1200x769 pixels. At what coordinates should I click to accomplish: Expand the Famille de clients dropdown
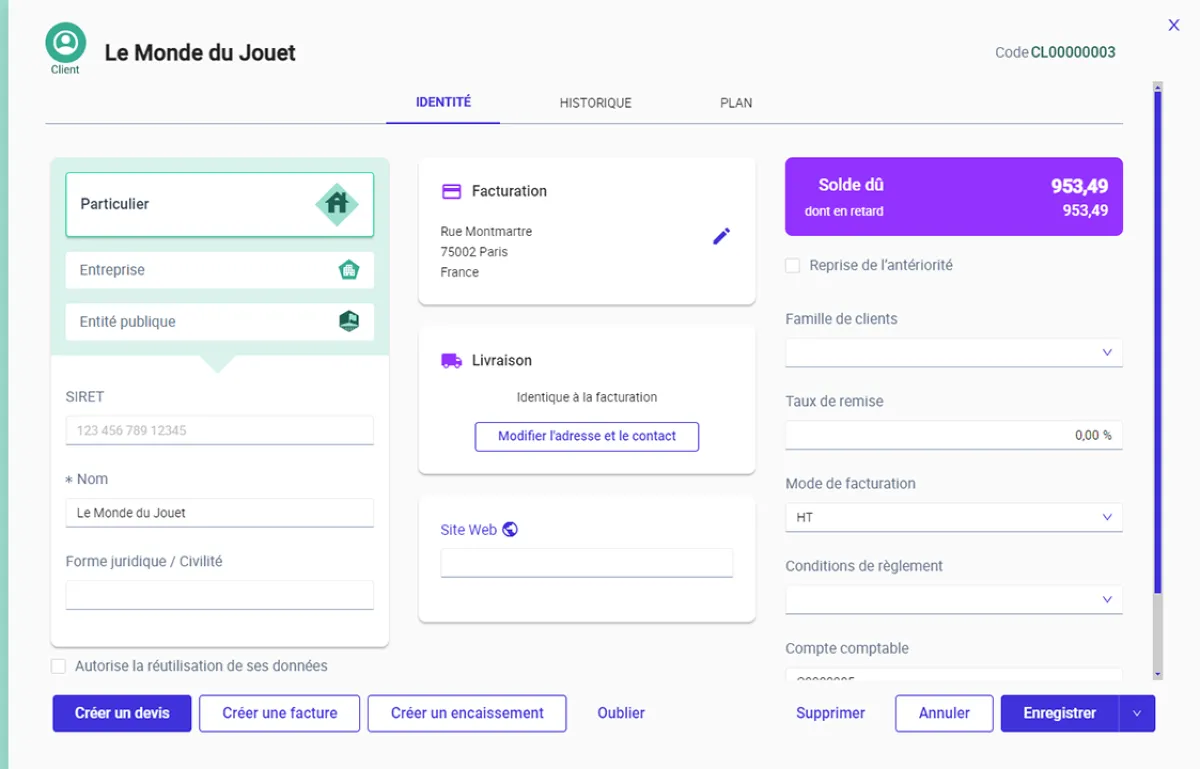[1106, 353]
